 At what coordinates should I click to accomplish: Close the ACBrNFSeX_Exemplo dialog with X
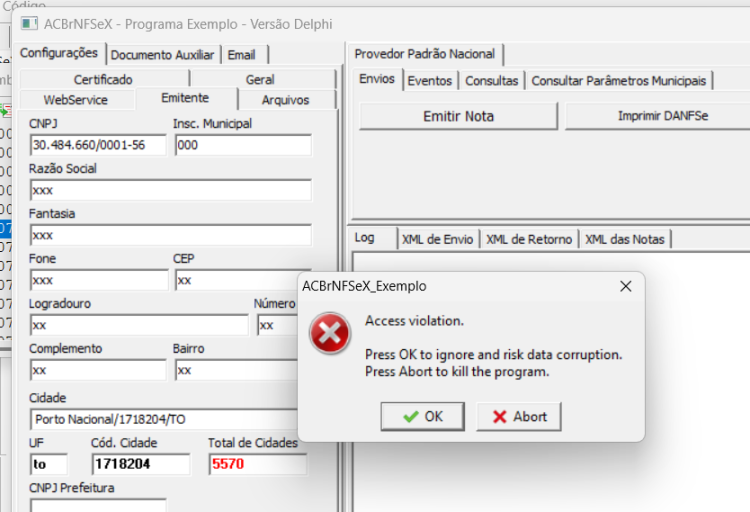[625, 286]
